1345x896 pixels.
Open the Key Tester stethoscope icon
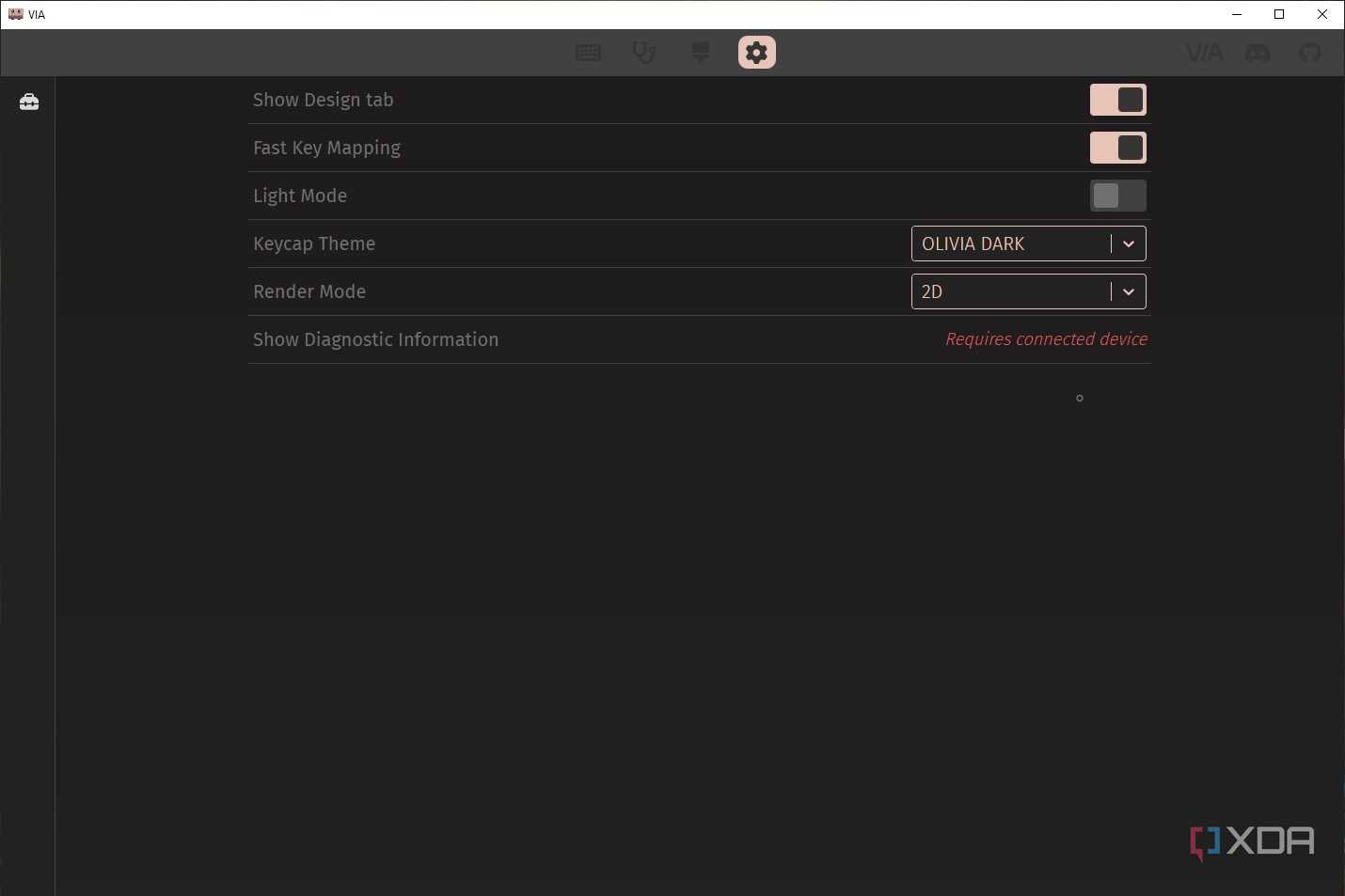644,53
